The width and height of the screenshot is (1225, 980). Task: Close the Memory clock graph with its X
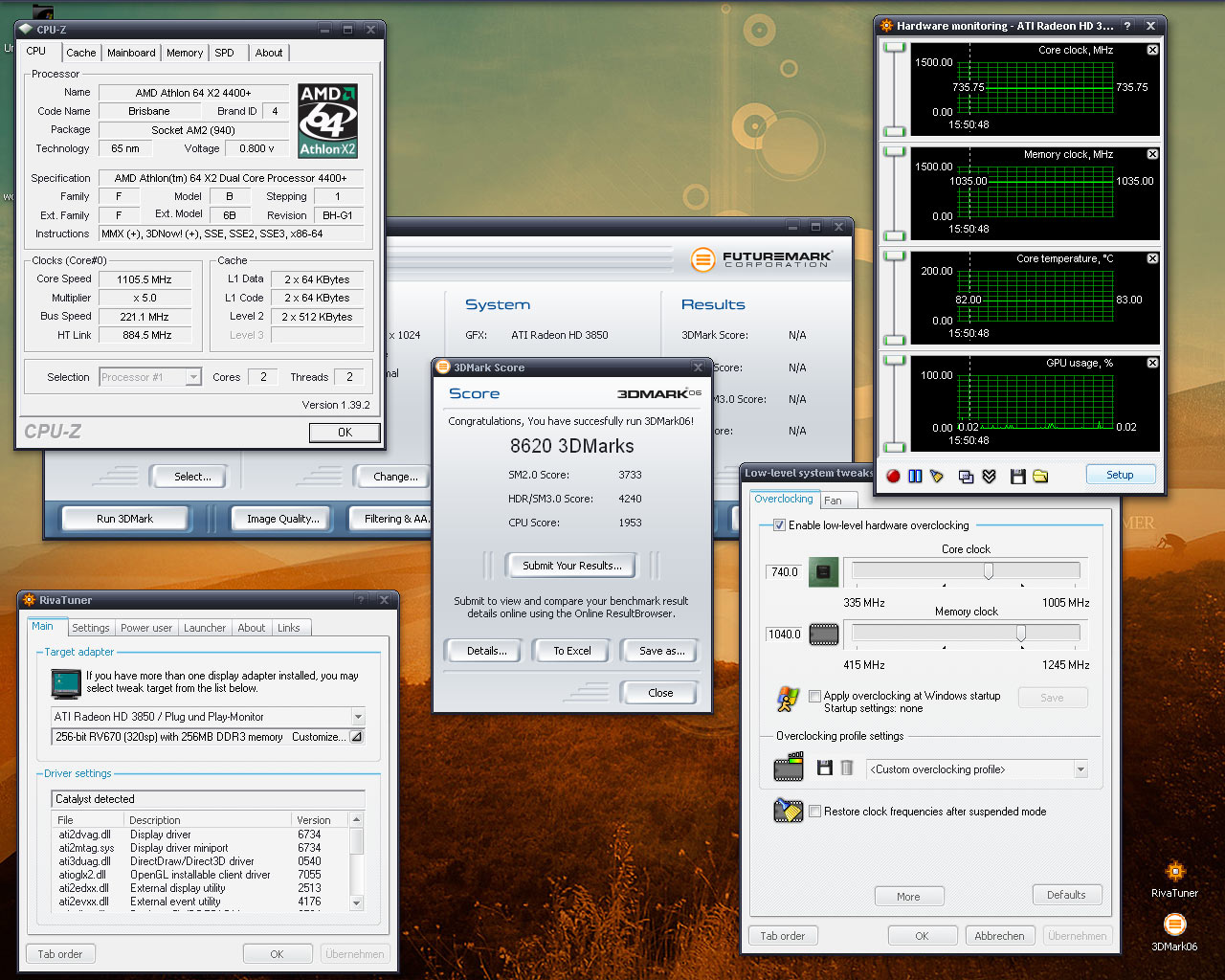[1152, 154]
